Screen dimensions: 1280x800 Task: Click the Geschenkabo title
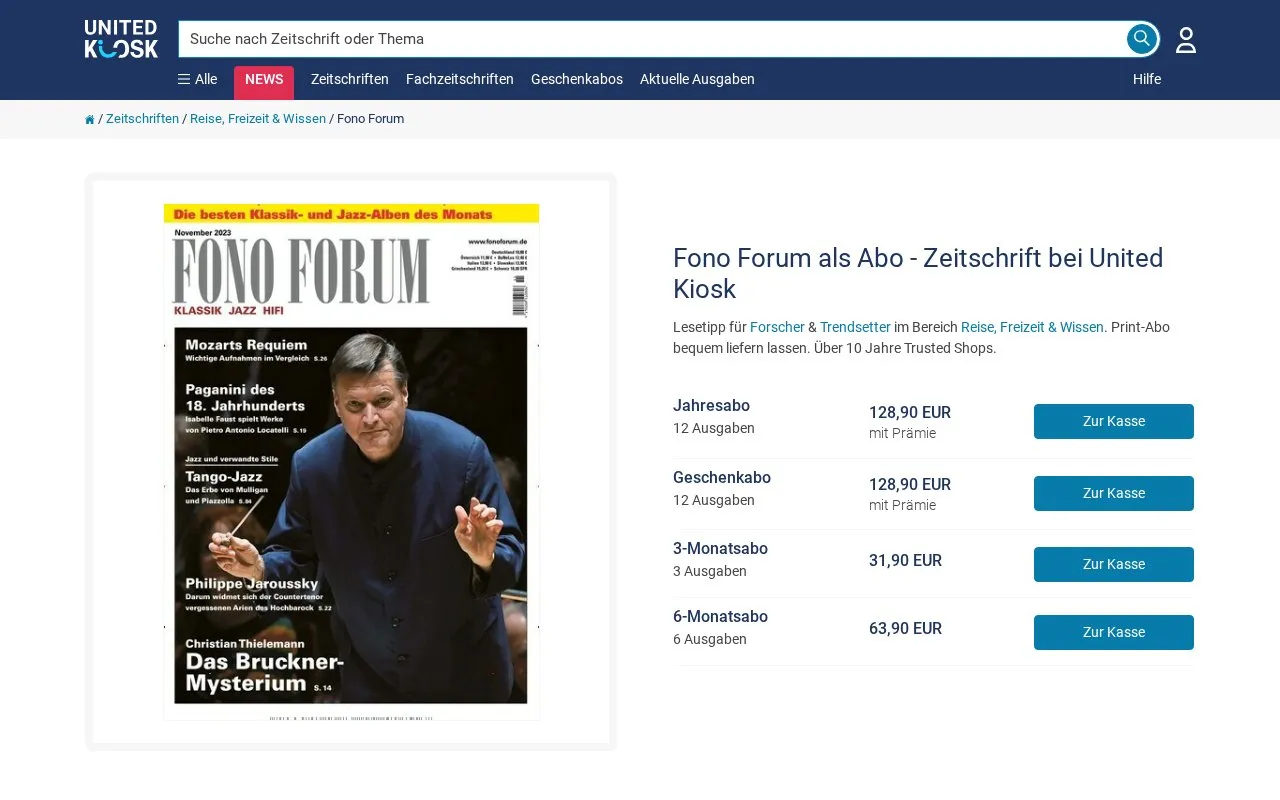(x=722, y=478)
